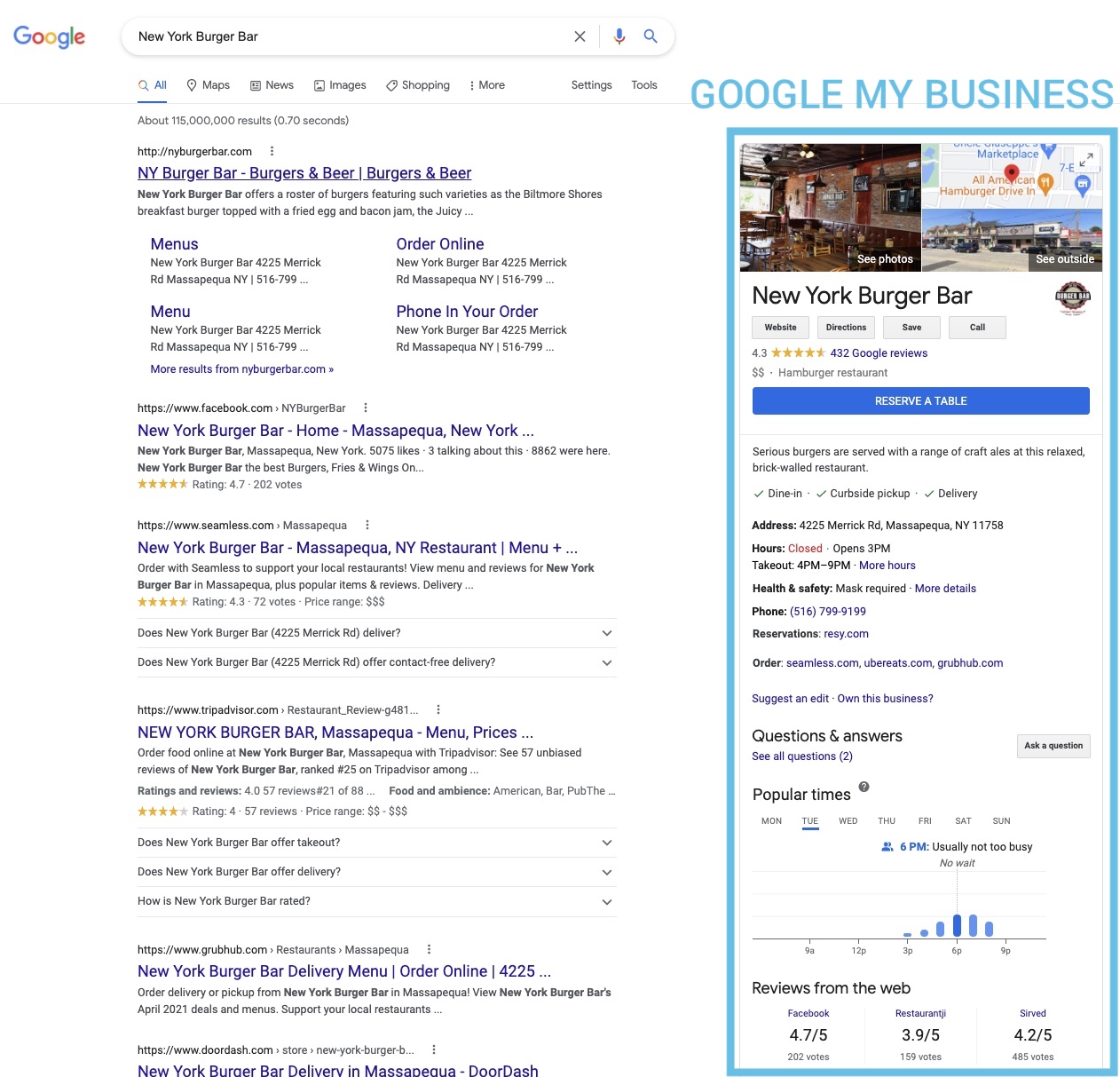1120x1077 pixels.
Task: Open search Tools
Action: [644, 85]
